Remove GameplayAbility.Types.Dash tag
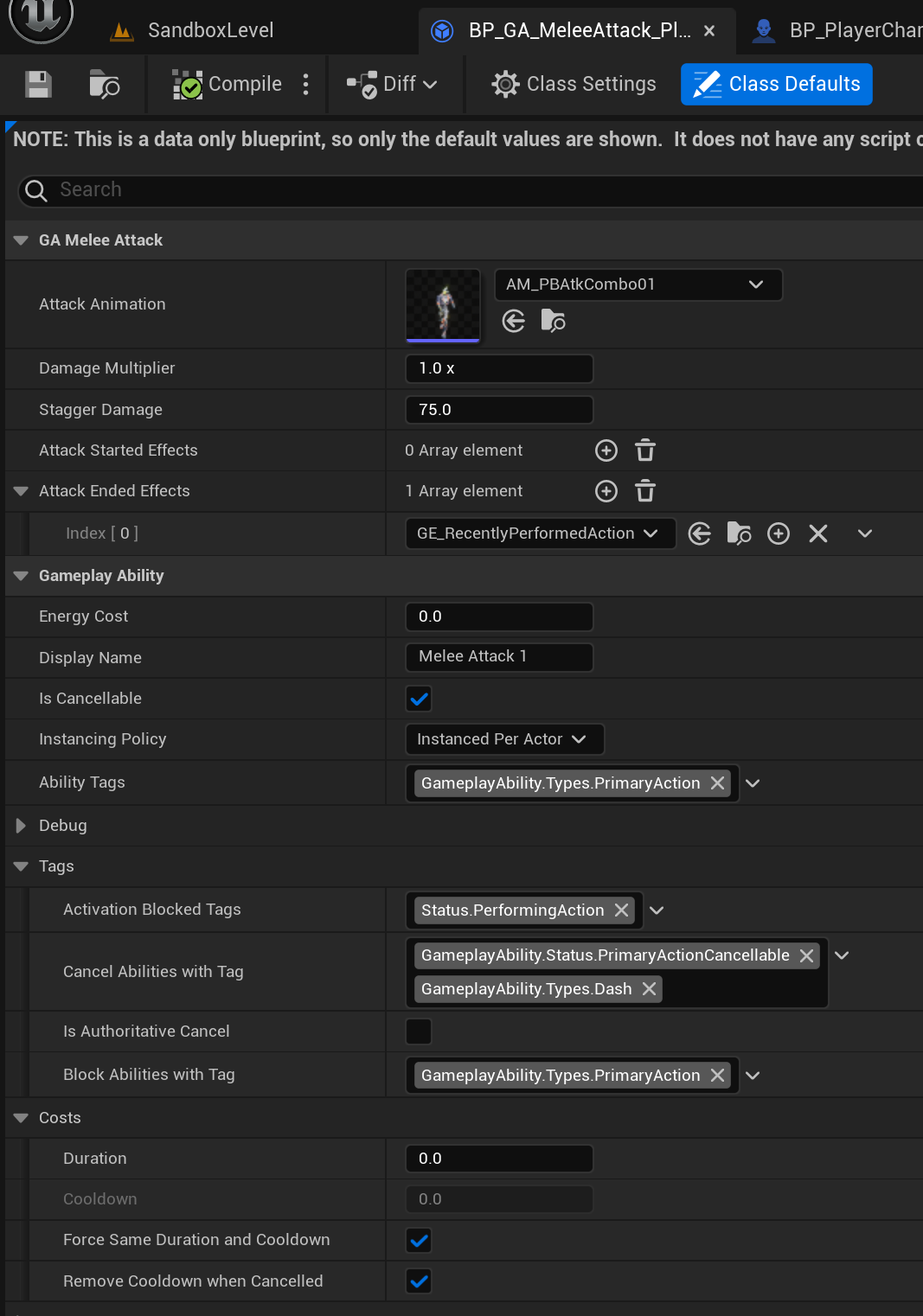The height and width of the screenshot is (1316, 923). click(x=649, y=989)
